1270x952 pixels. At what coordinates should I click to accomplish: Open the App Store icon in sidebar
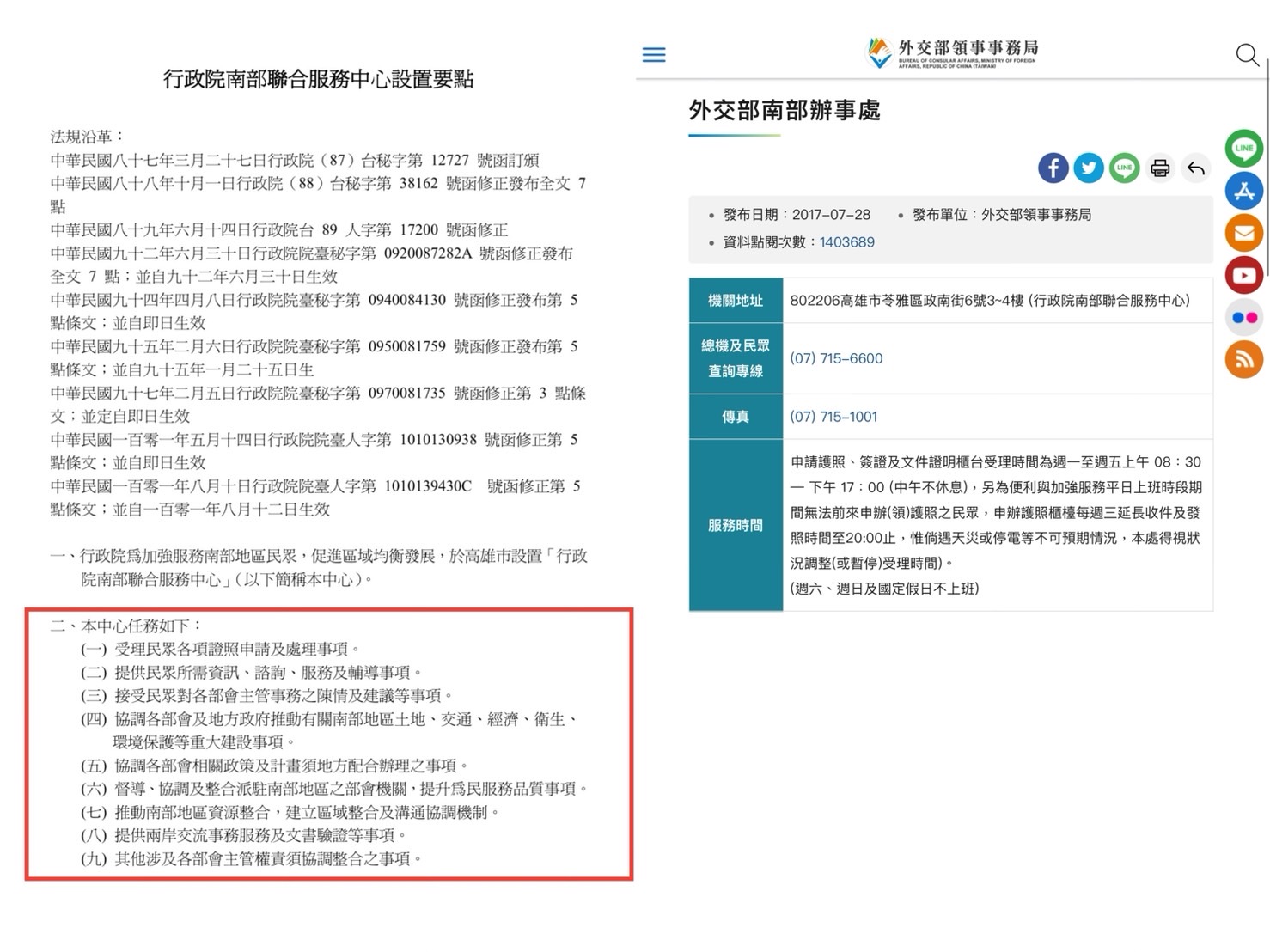1243,191
